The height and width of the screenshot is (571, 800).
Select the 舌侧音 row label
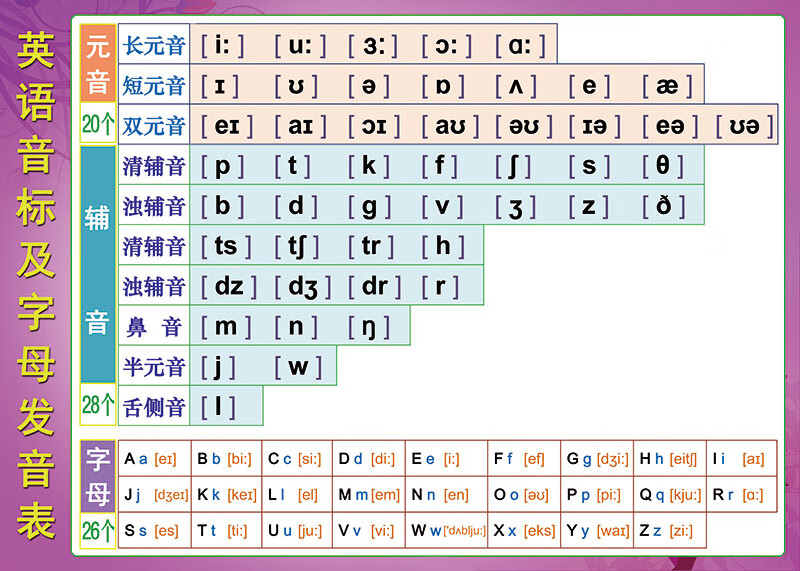[154, 406]
